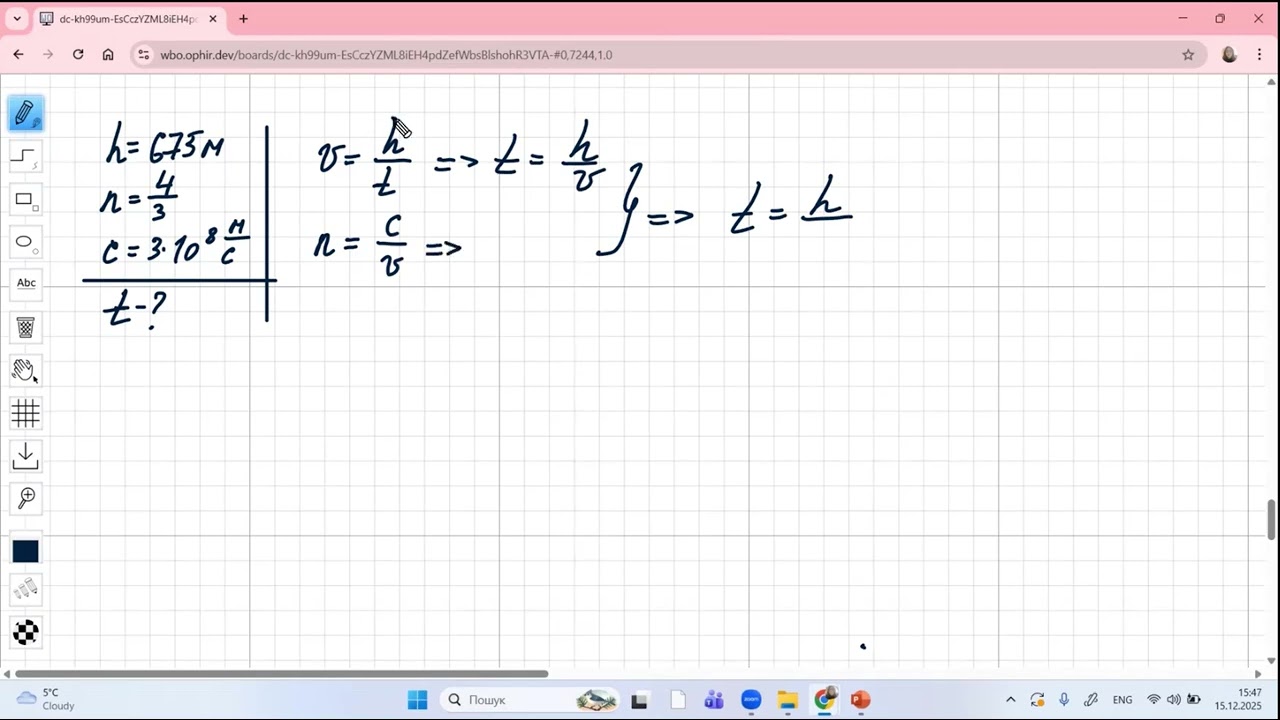Open Microsoft Teams from the taskbar

click(x=714, y=700)
